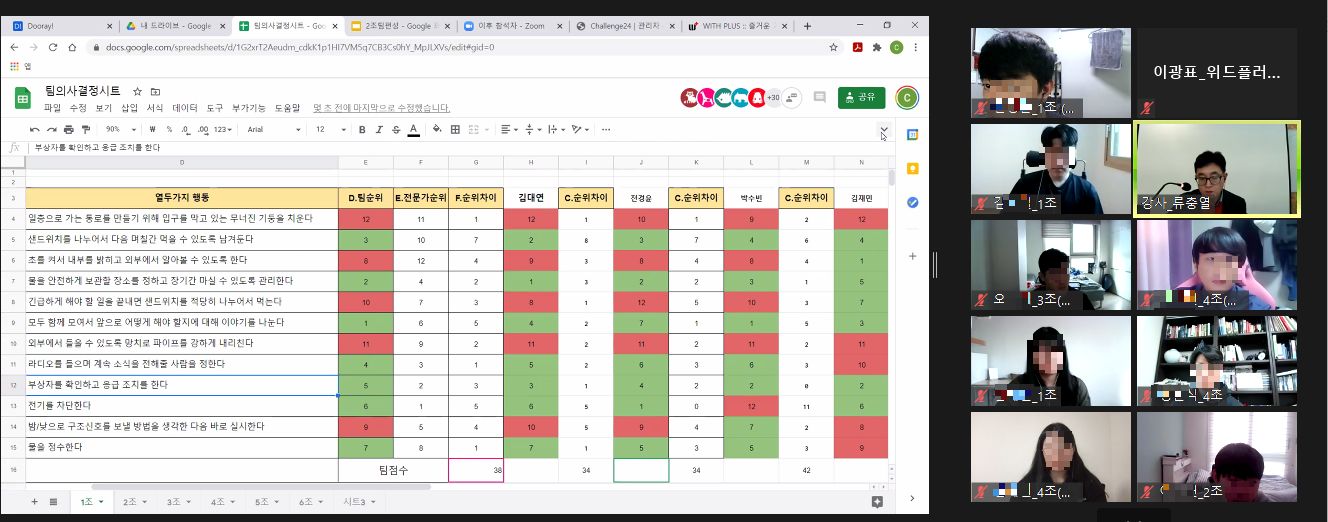
Task: Open the text color picker
Action: [414, 129]
